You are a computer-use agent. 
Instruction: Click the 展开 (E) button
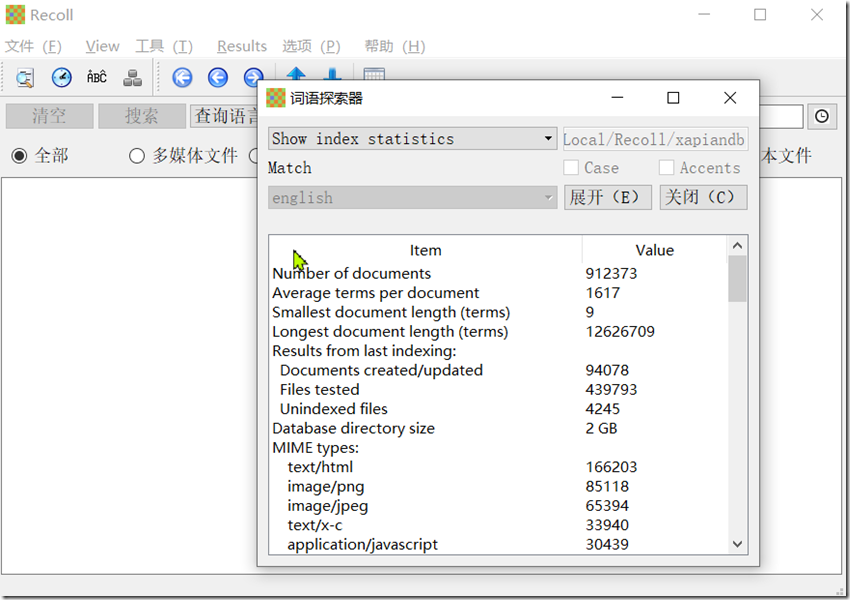coord(608,198)
